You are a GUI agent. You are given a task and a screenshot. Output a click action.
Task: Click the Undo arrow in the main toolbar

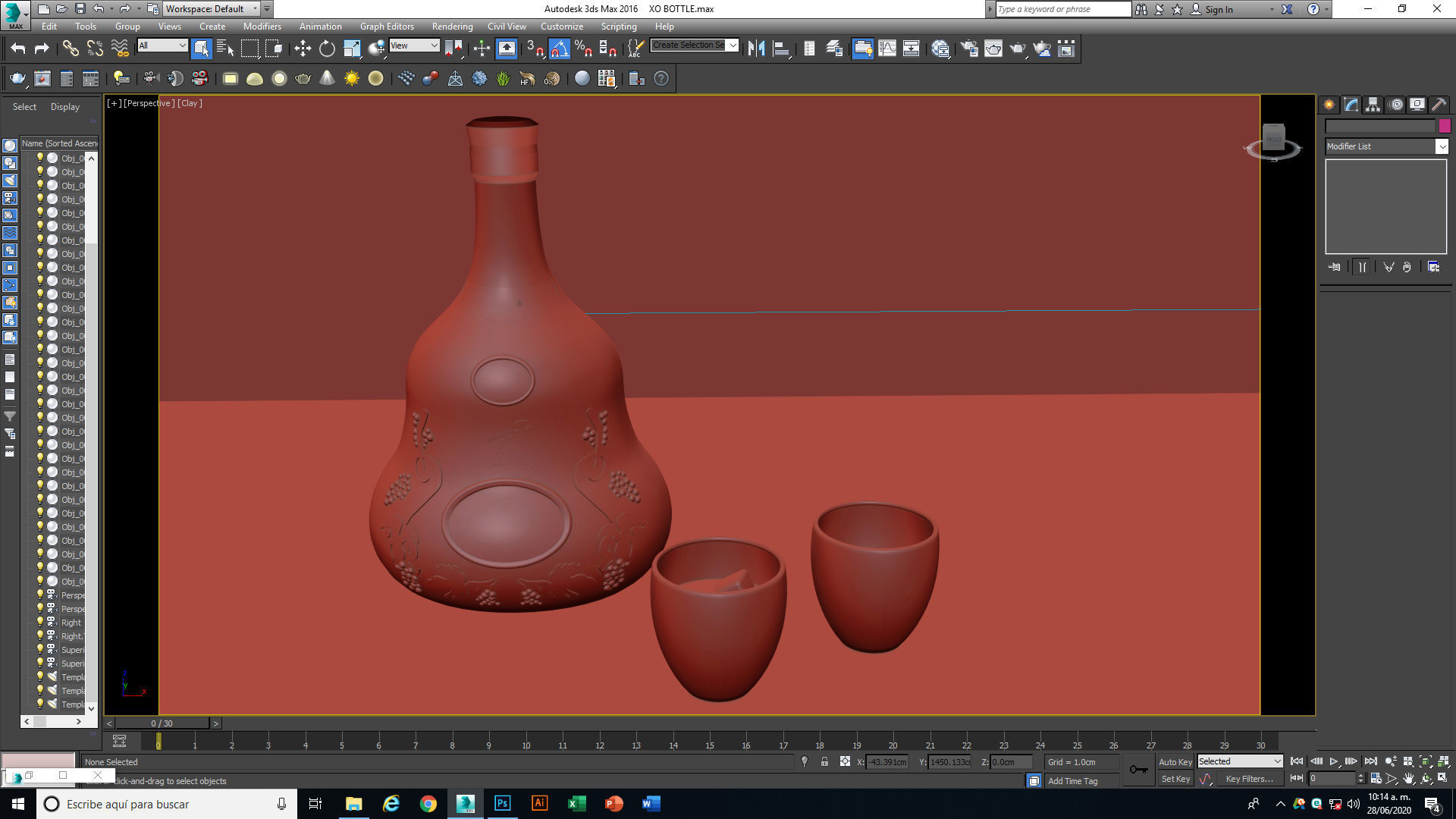18,49
